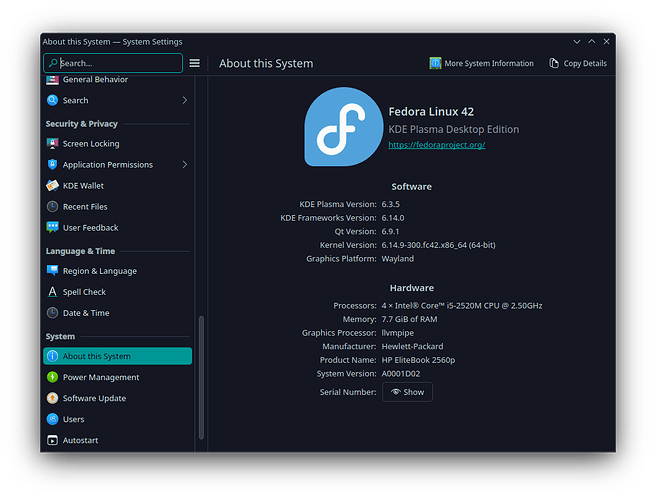The height and width of the screenshot is (500, 656).
Task: Click manufacturer value Hewlett-Packard
Action: tap(412, 346)
